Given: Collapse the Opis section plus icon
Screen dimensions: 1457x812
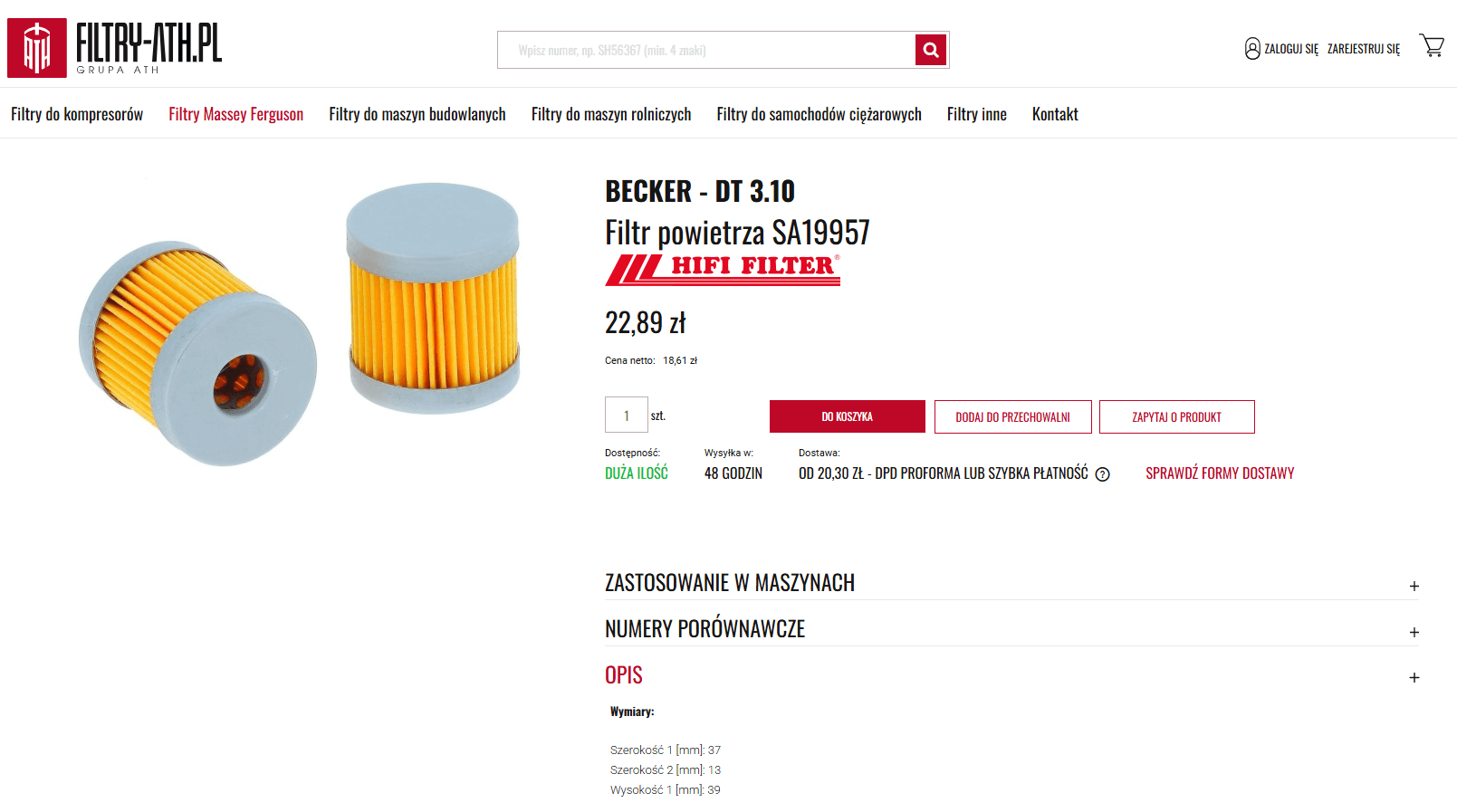Looking at the screenshot, I should pos(1414,677).
